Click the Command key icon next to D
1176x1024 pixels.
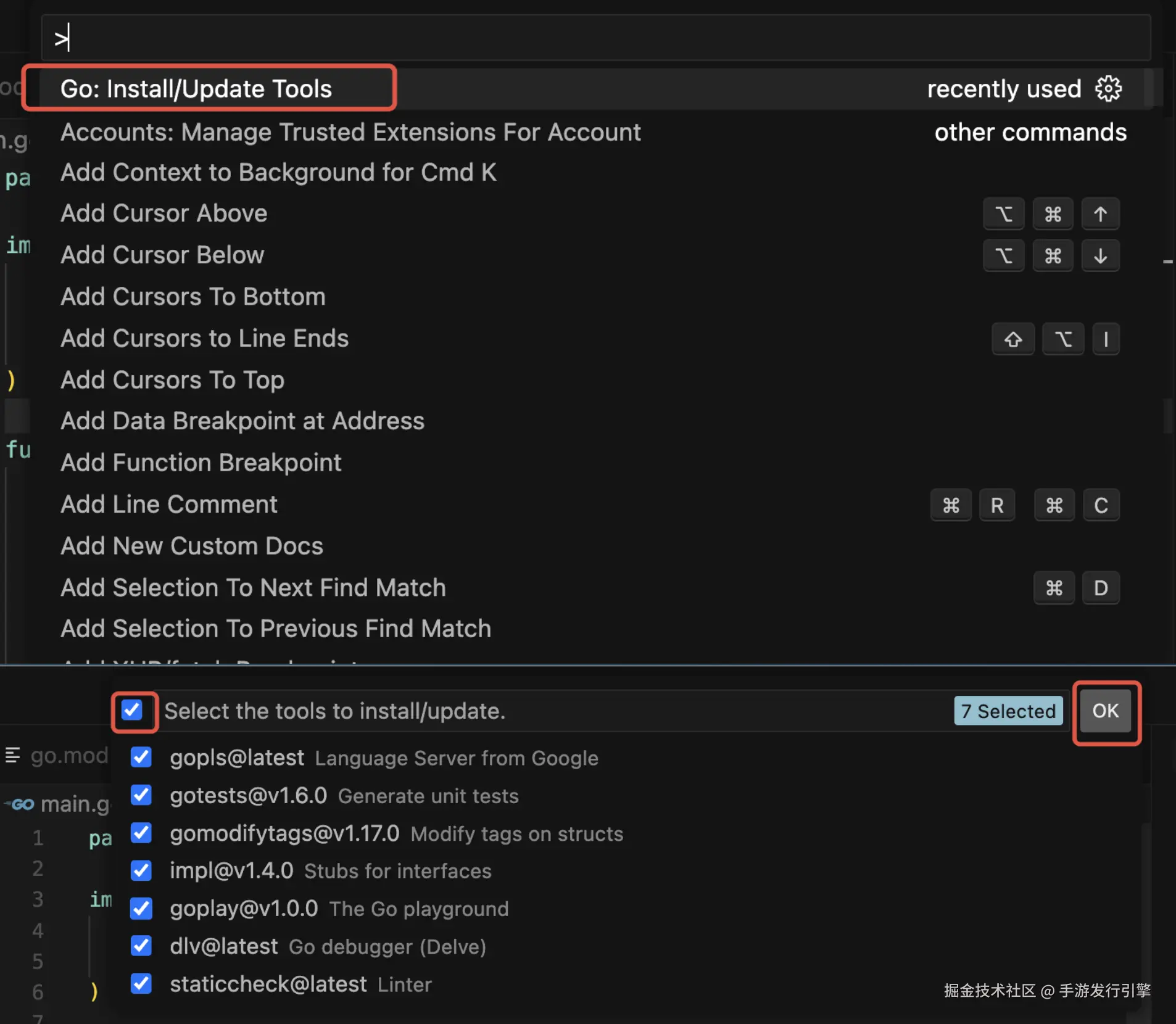(x=1054, y=588)
